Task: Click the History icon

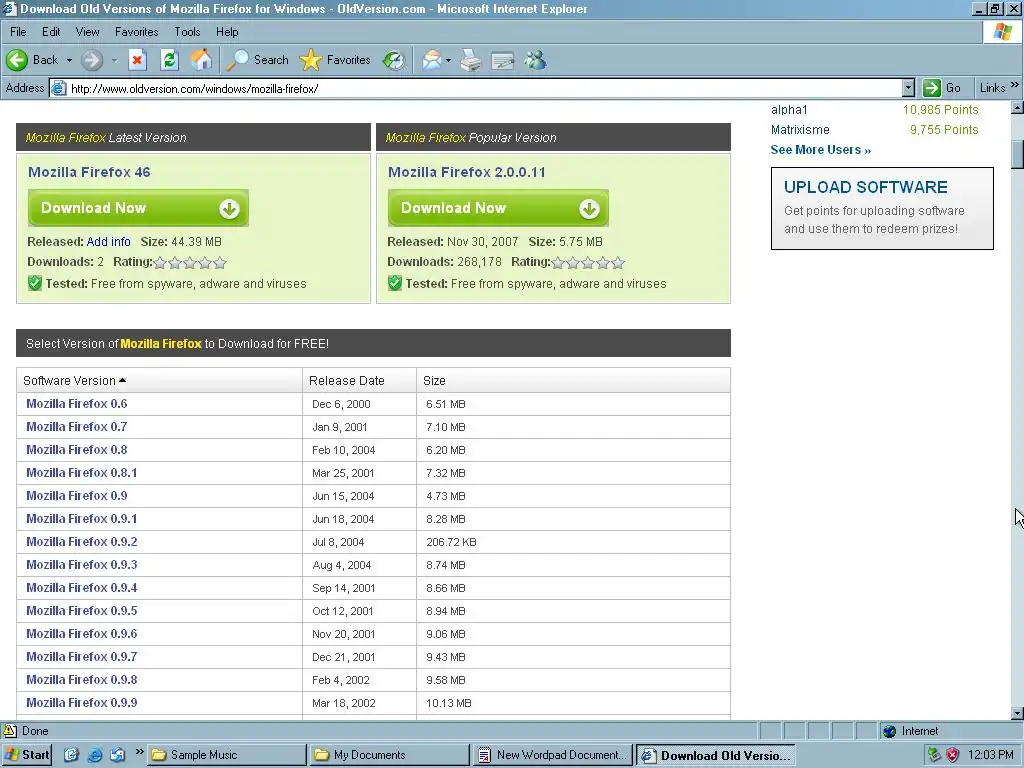Action: click(394, 60)
